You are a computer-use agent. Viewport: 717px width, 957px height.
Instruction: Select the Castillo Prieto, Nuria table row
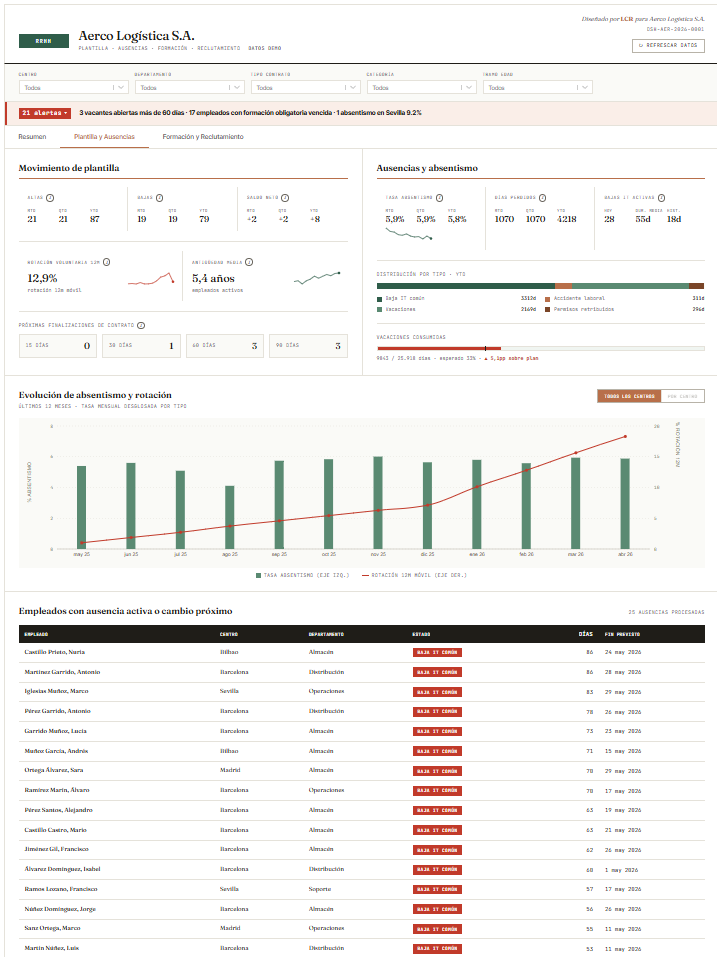pos(362,652)
